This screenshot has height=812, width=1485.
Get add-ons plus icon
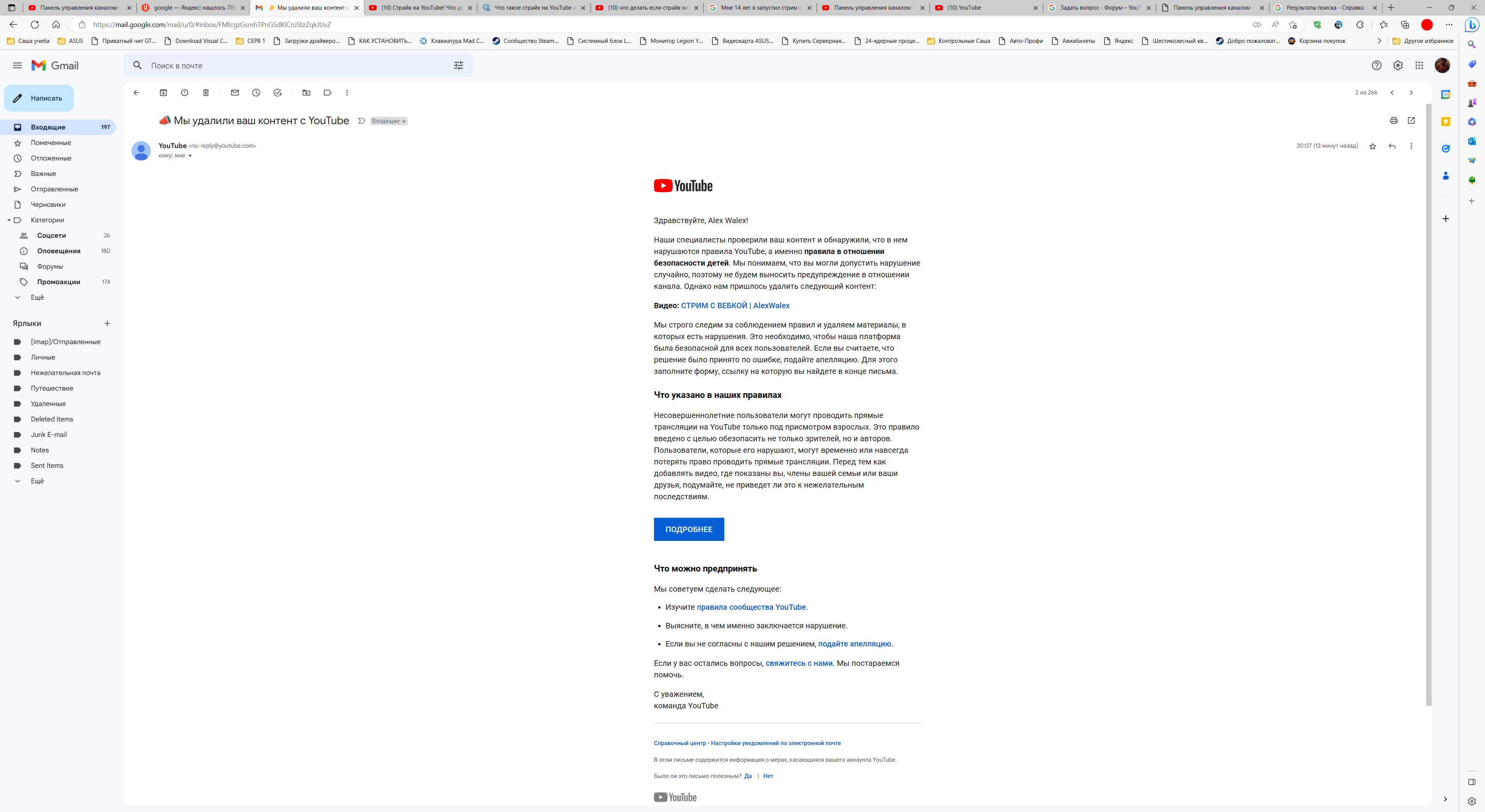point(1445,218)
